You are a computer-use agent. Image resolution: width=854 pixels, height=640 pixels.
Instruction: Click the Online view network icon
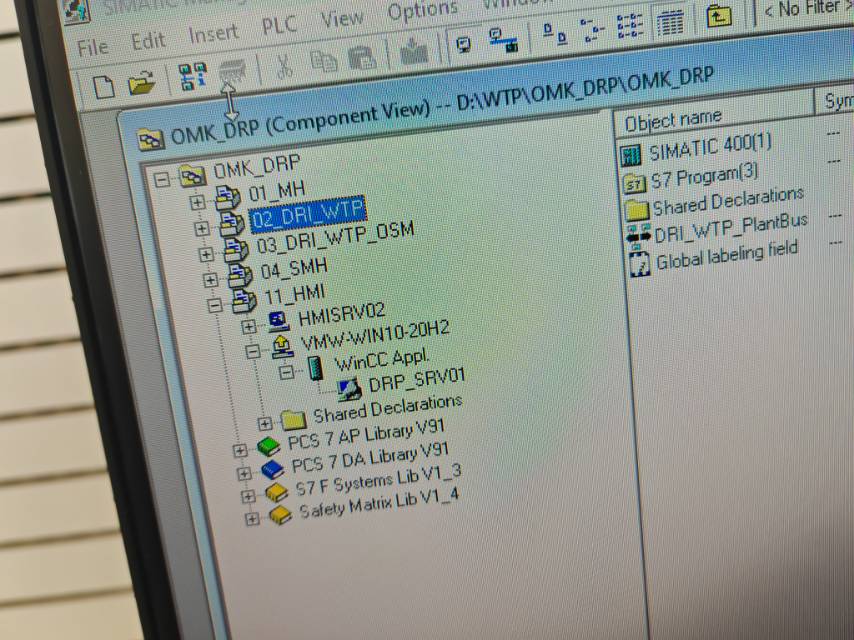(x=504, y=40)
